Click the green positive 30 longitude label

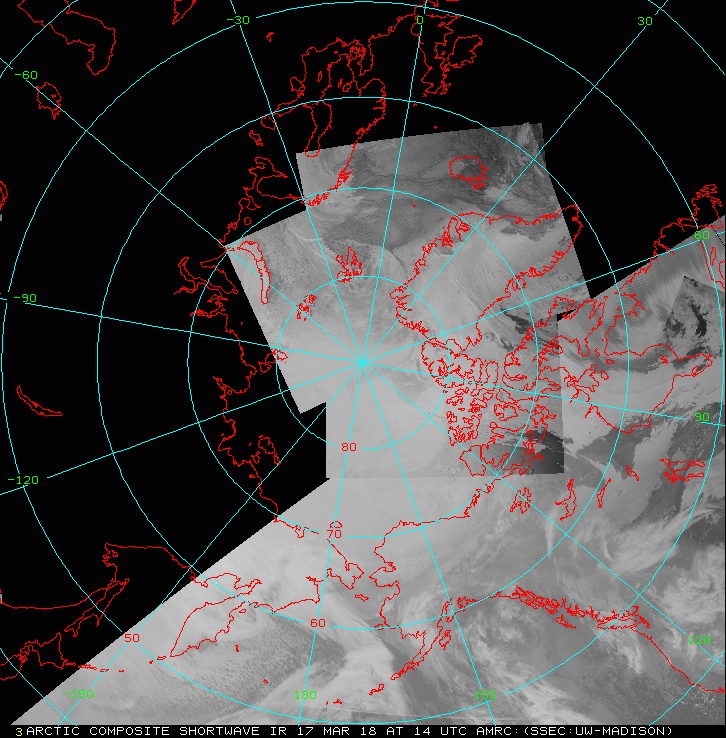point(645,21)
